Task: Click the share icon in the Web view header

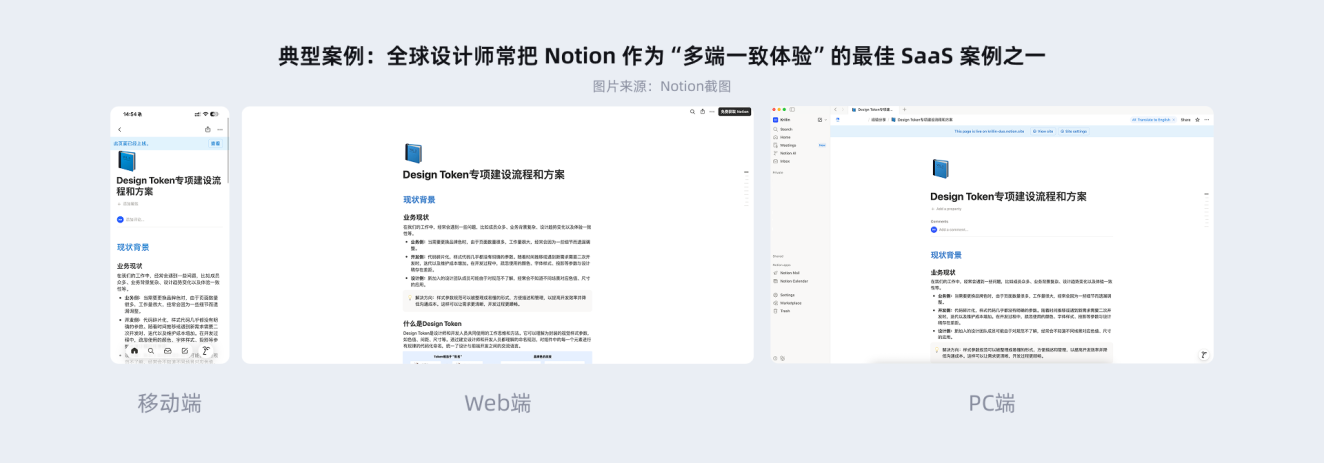Action: 702,112
